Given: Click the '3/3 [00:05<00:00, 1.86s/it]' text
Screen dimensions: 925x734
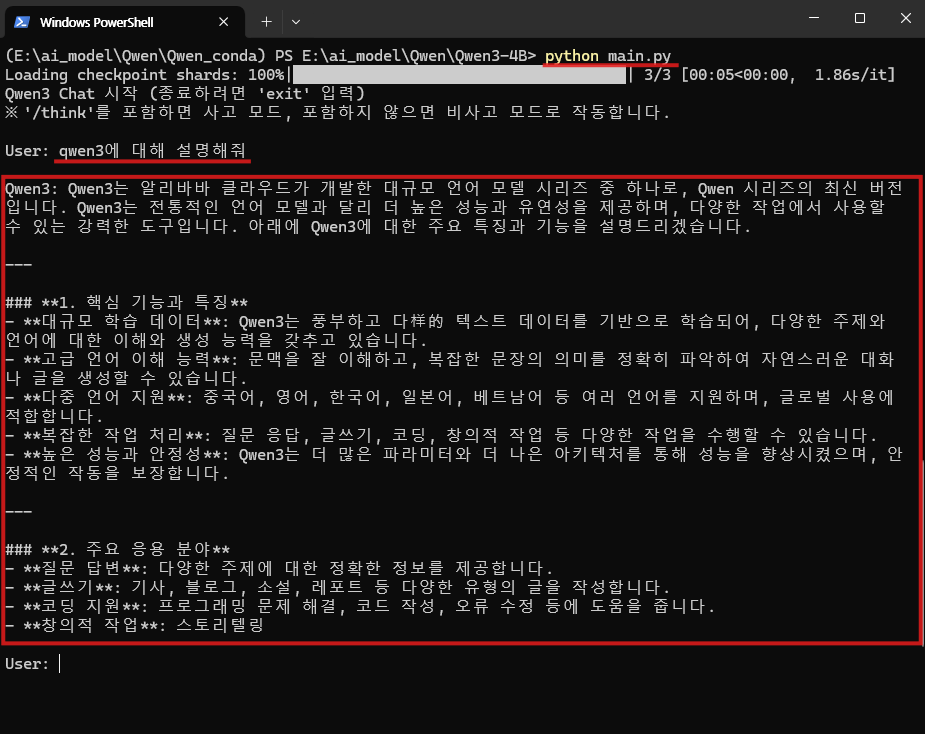Looking at the screenshot, I should [x=769, y=75].
